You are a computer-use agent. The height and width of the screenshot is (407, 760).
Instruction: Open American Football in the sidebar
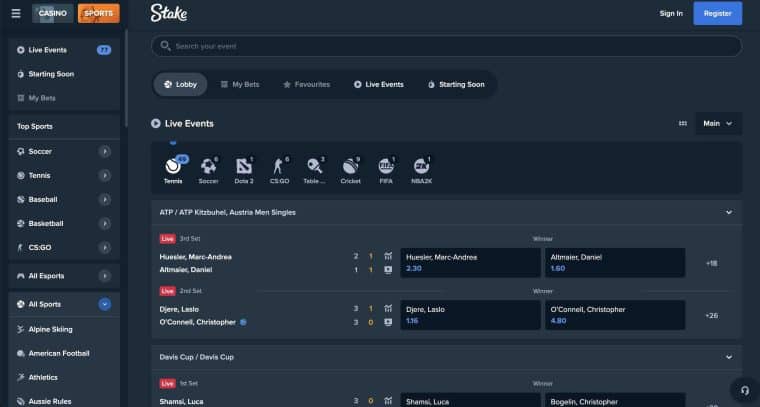pos(64,353)
